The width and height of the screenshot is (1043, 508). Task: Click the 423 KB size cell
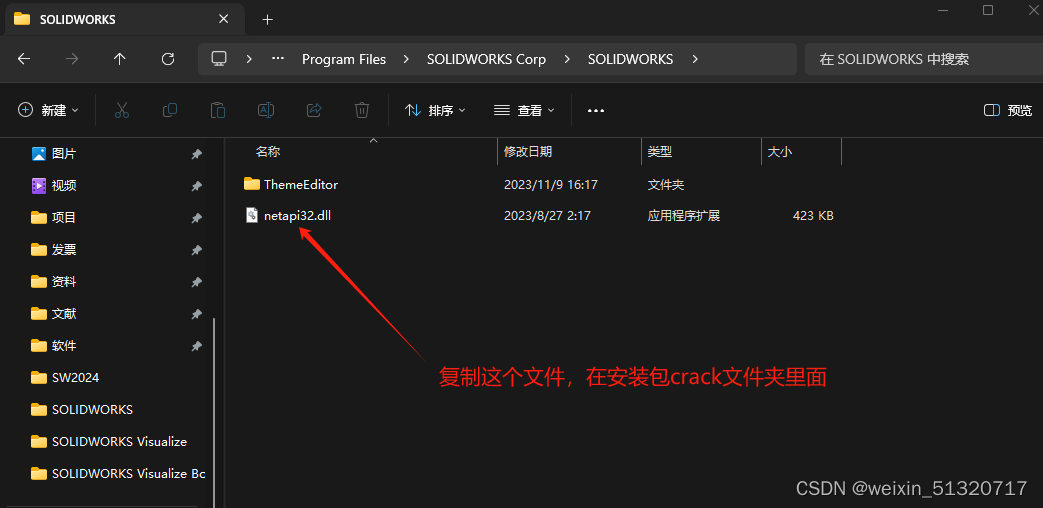tap(813, 216)
